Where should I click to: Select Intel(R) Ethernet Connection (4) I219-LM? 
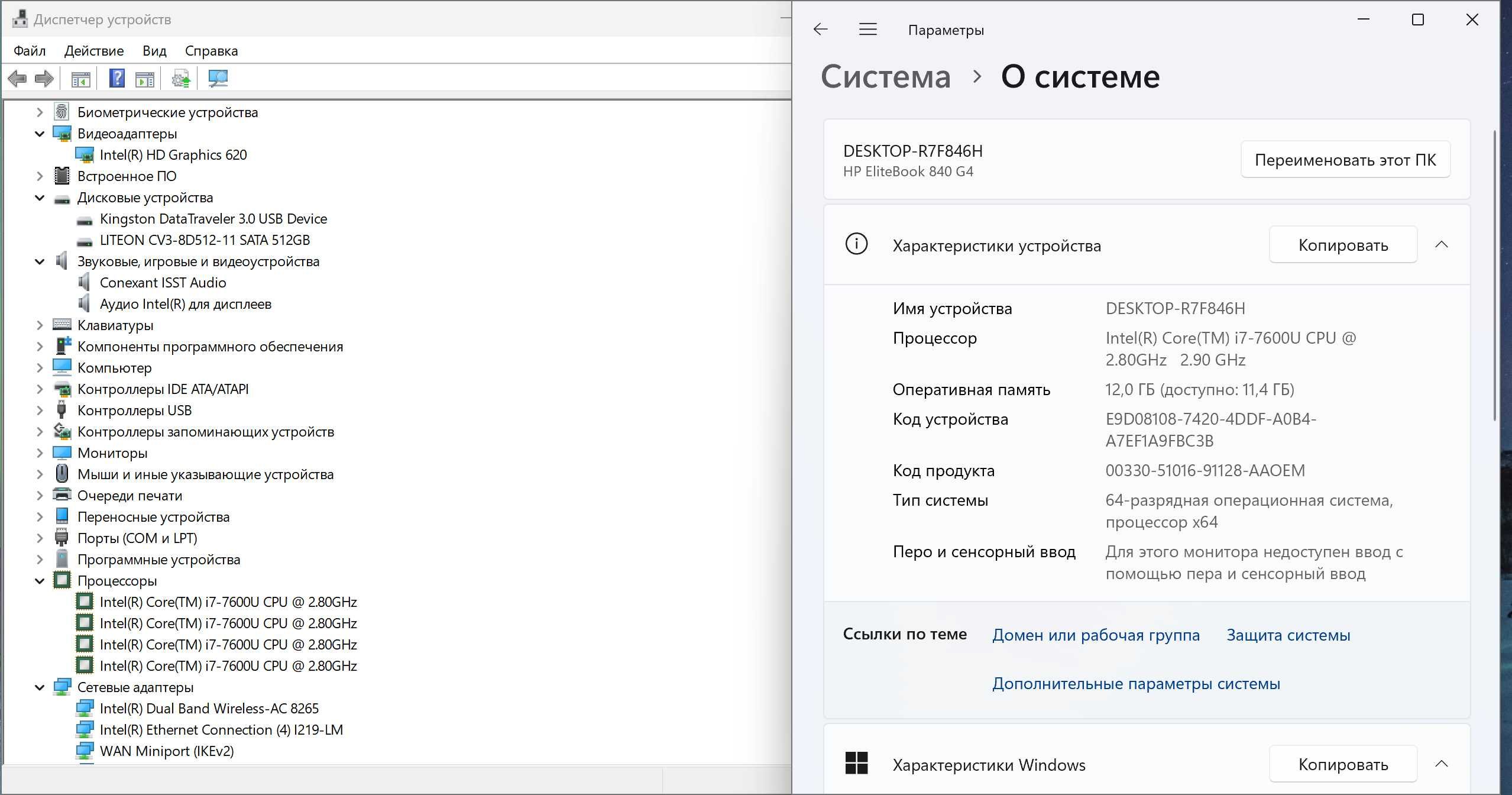(221, 730)
